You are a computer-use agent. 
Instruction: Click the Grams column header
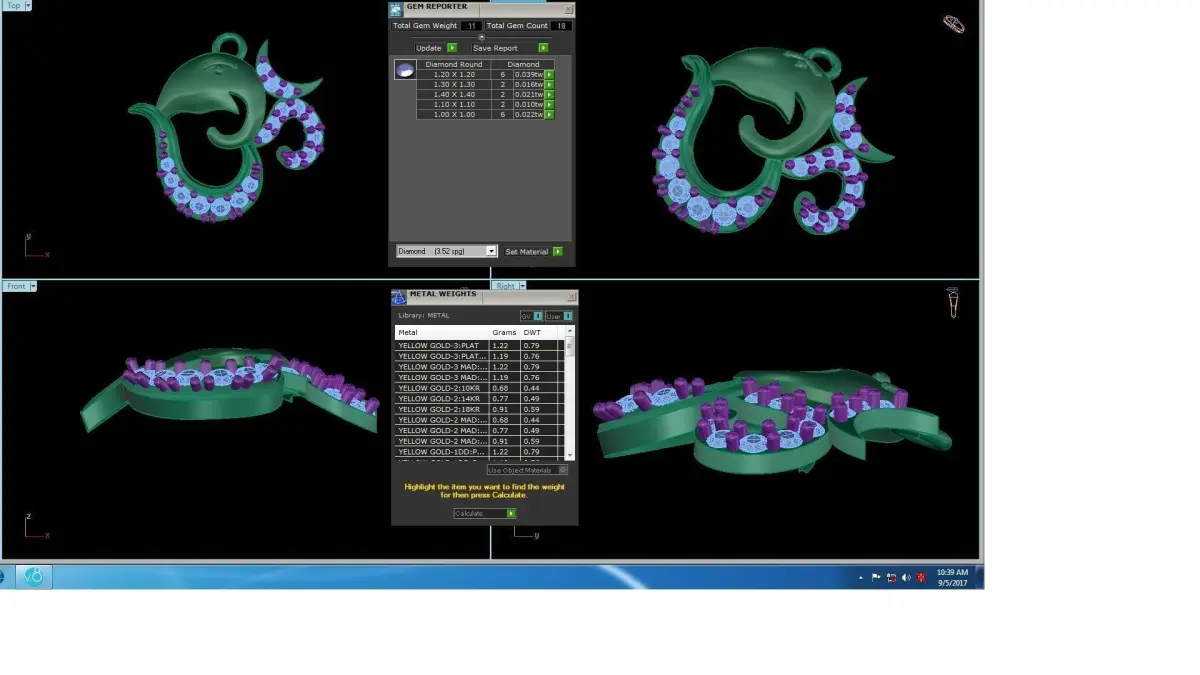coord(504,332)
